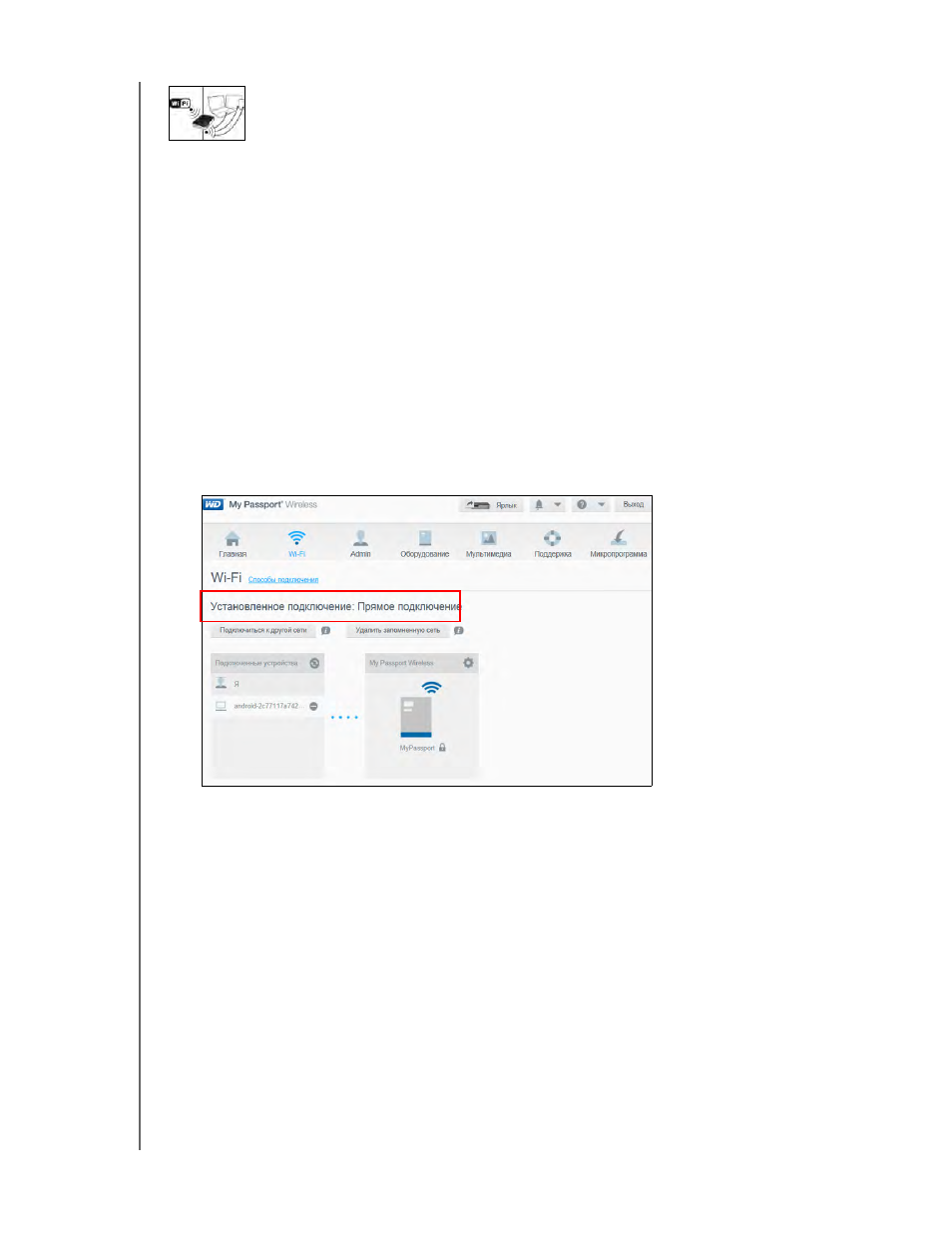
Task: Click the user icon beside Я
Action: pyautogui.click(x=222, y=684)
